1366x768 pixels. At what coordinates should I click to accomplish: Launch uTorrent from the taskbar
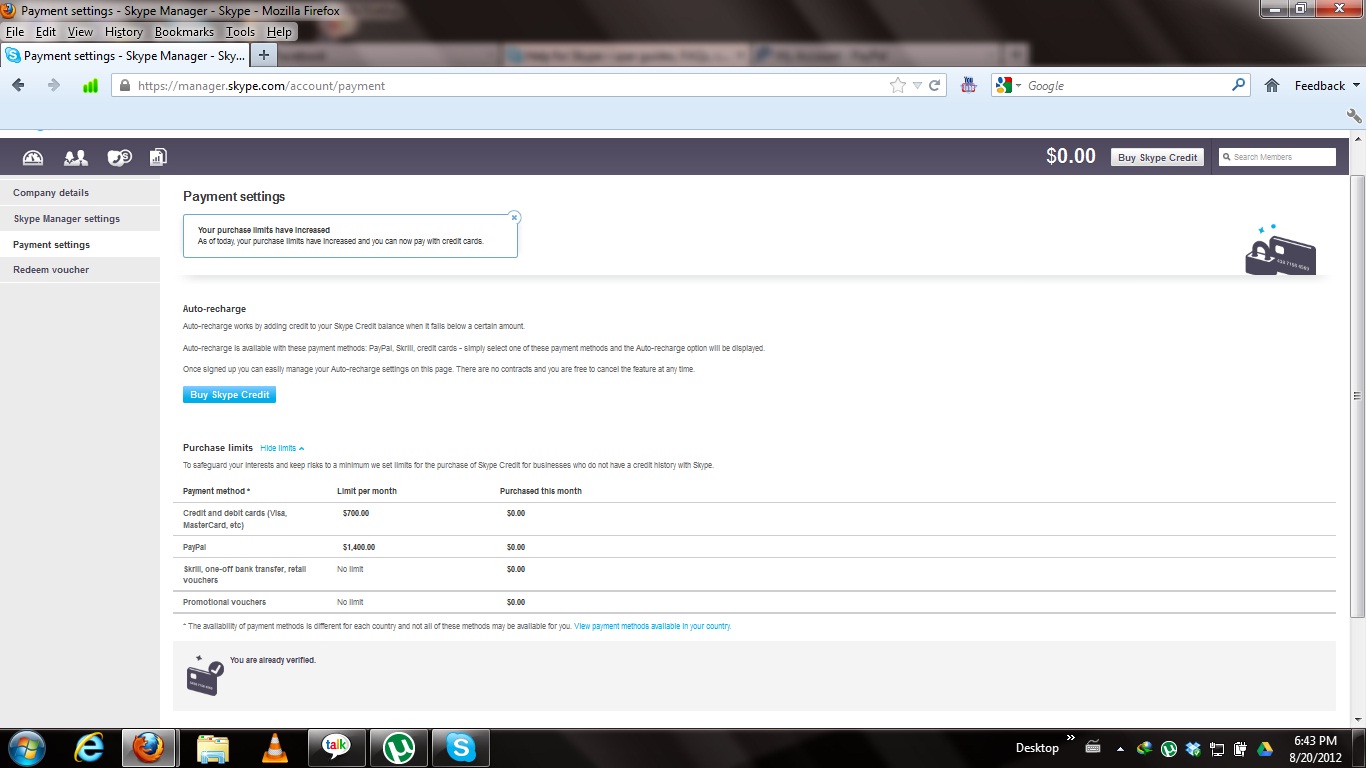point(399,747)
